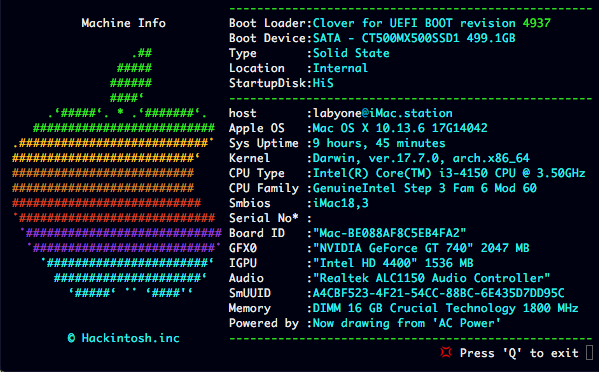Select the StartupDisk value HiS
The width and height of the screenshot is (599, 372).
pos(323,83)
